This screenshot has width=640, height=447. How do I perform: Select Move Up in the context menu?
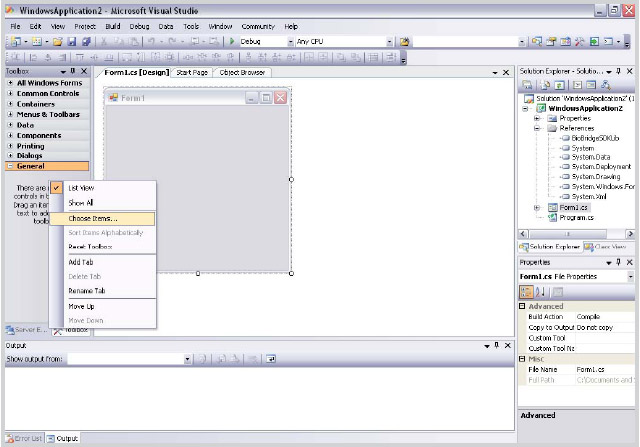81,306
